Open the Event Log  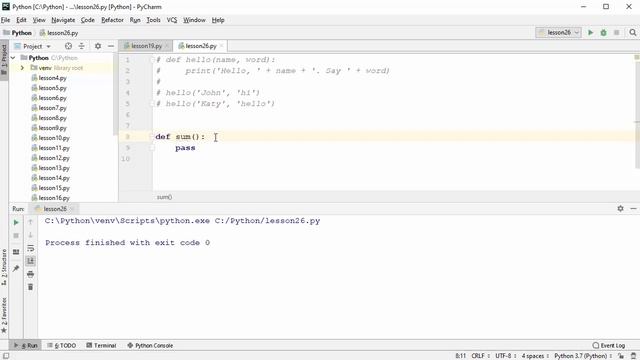pos(609,345)
